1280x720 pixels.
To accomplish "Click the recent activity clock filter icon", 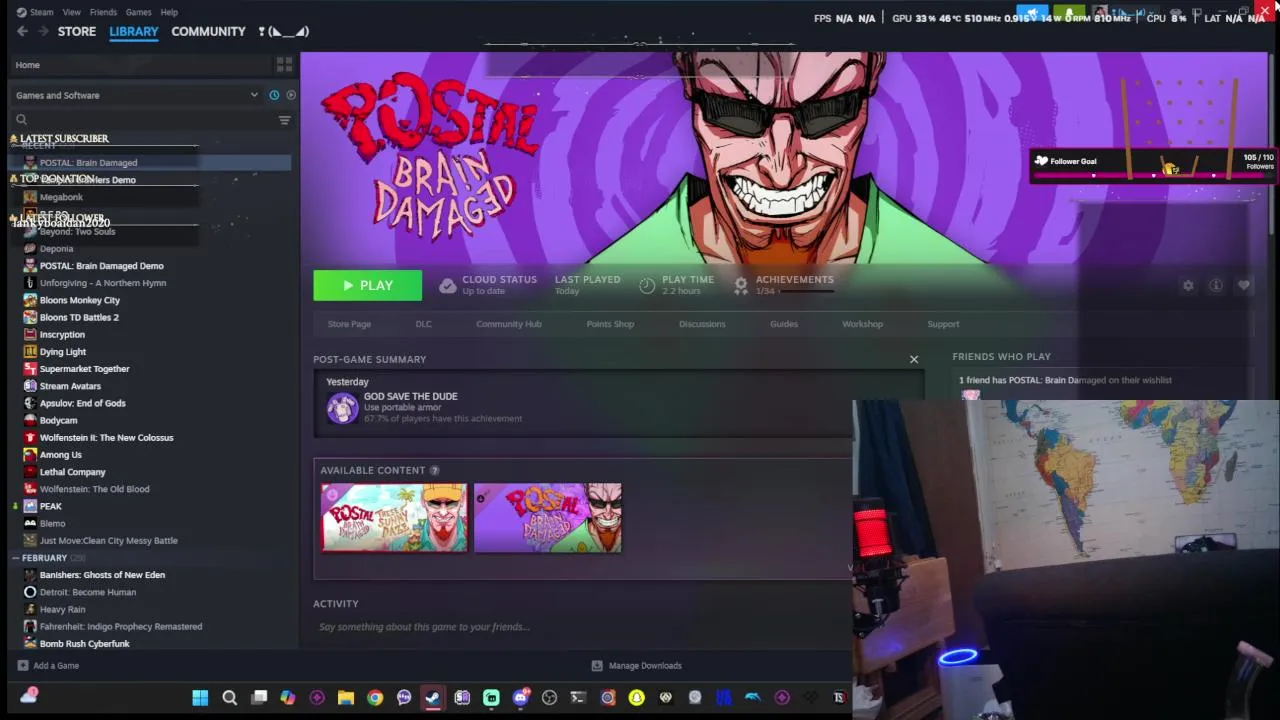I will pos(274,95).
